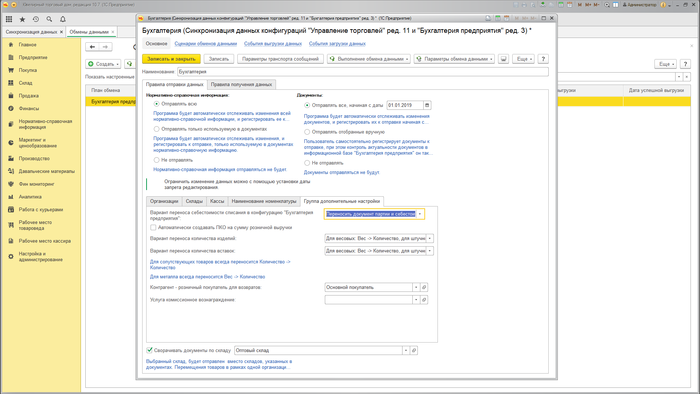
Task: Open the Сценарии обменов данными link
Action: point(206,44)
